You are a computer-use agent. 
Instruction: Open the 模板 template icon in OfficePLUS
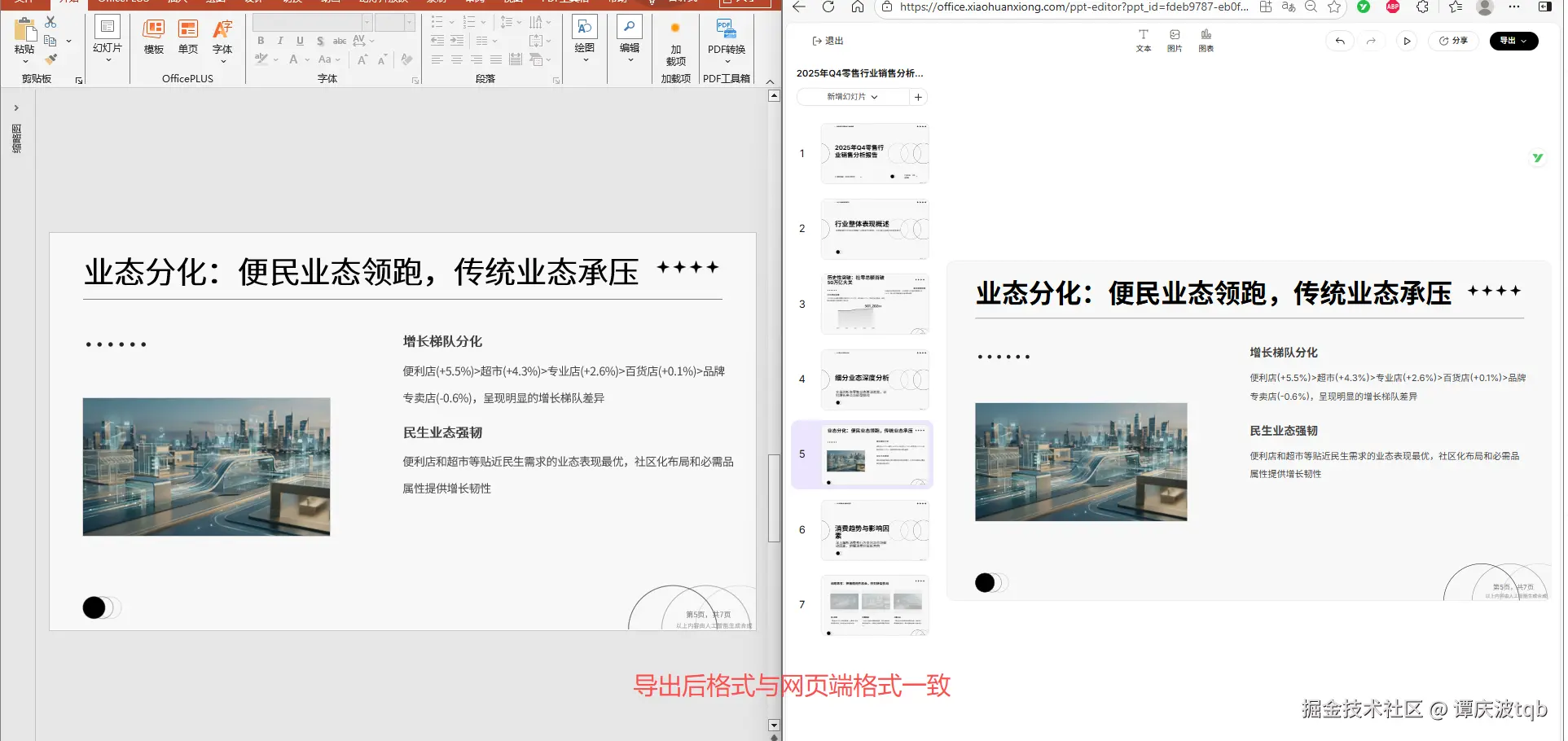[154, 30]
